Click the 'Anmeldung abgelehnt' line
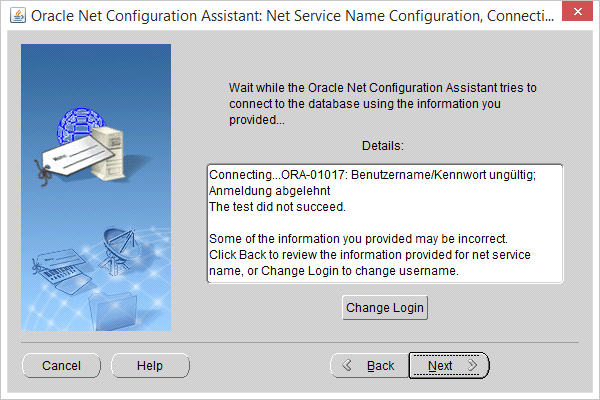This screenshot has height=400, width=600. click(x=269, y=191)
